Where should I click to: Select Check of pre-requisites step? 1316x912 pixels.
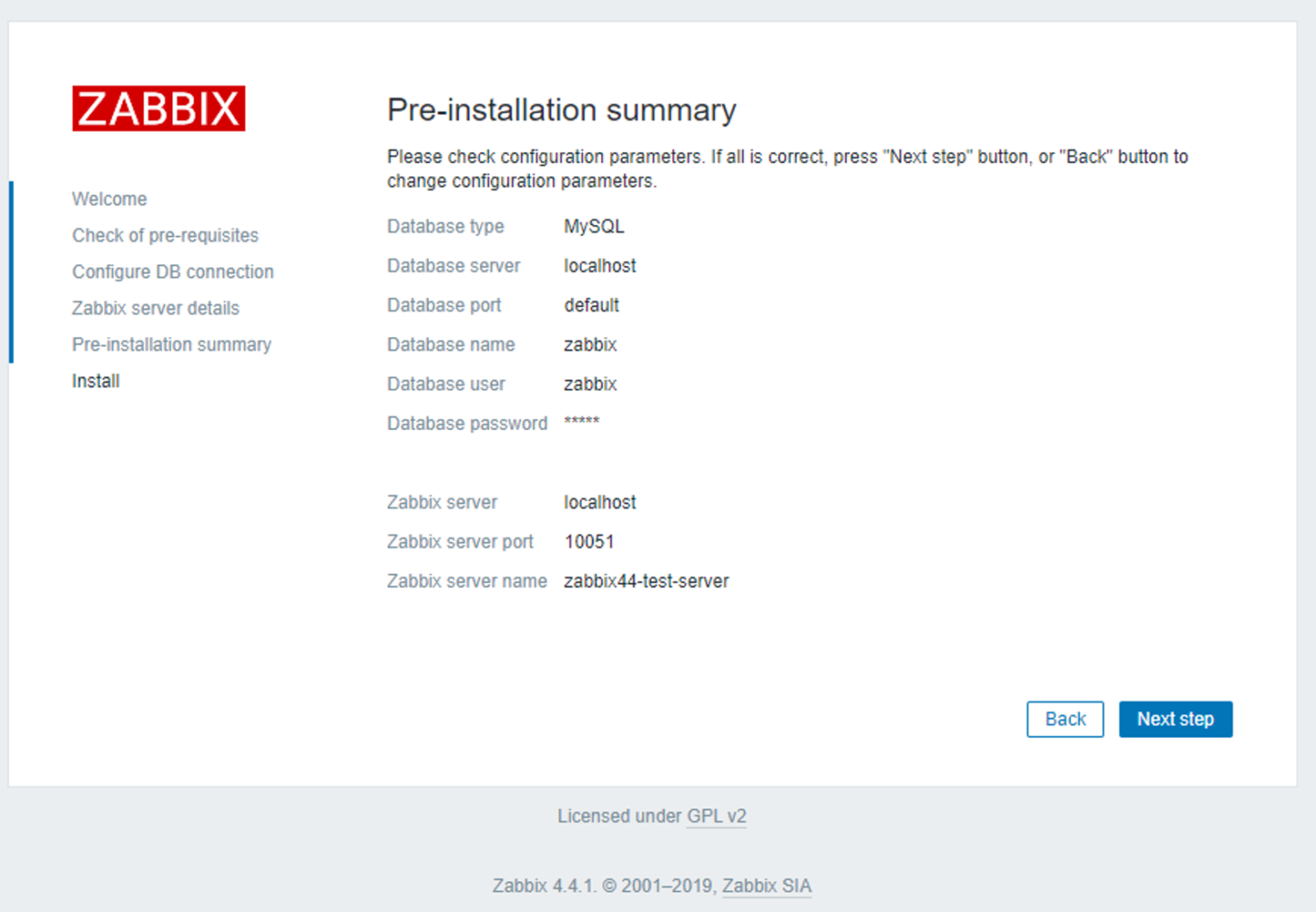[x=165, y=235]
